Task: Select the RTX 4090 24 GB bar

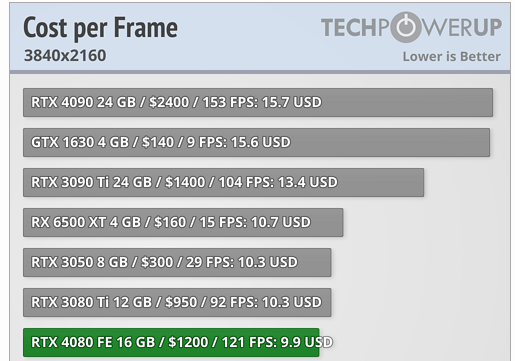Action: click(x=258, y=102)
